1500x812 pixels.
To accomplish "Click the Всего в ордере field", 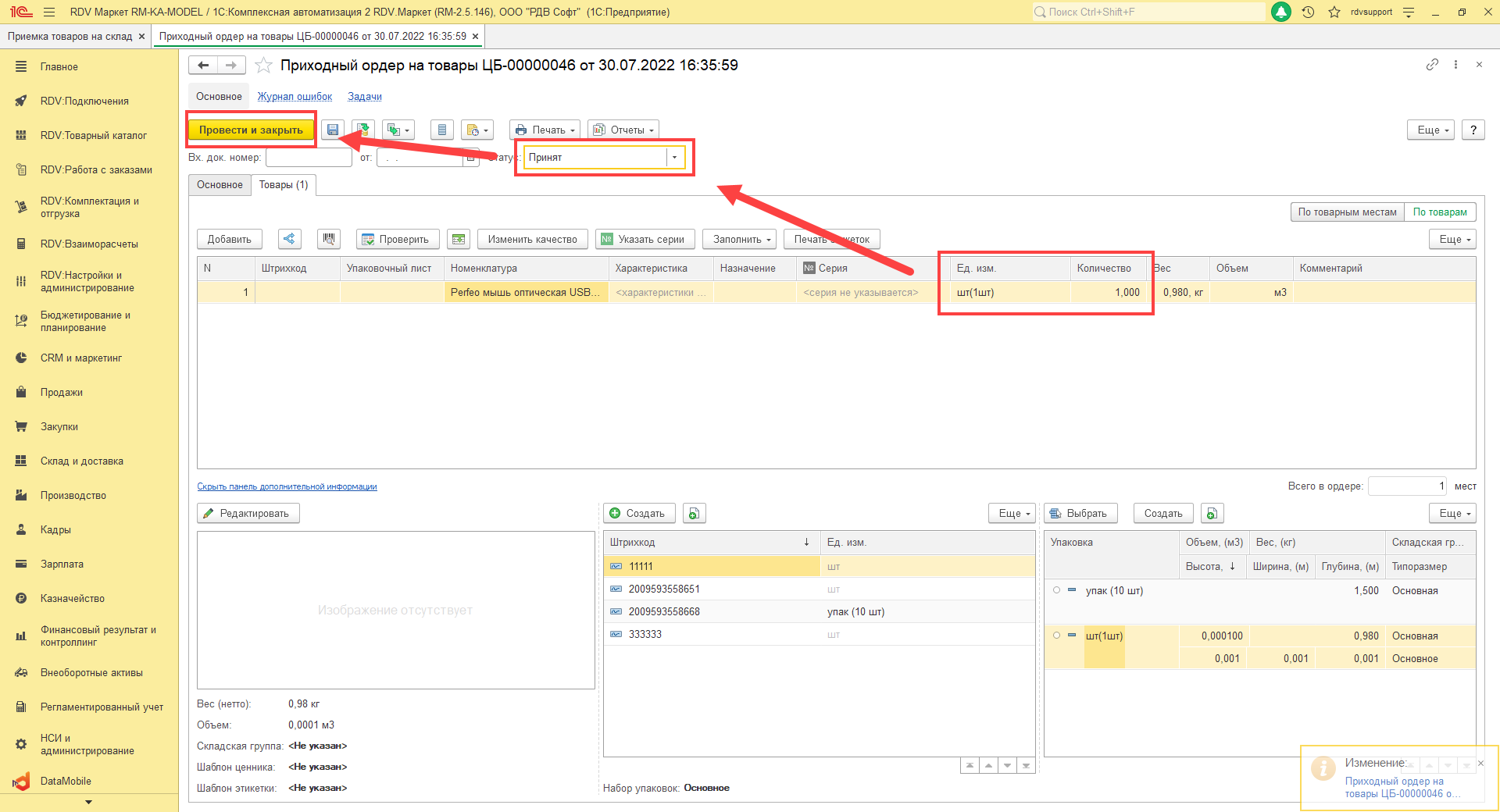I will pyautogui.click(x=1407, y=486).
